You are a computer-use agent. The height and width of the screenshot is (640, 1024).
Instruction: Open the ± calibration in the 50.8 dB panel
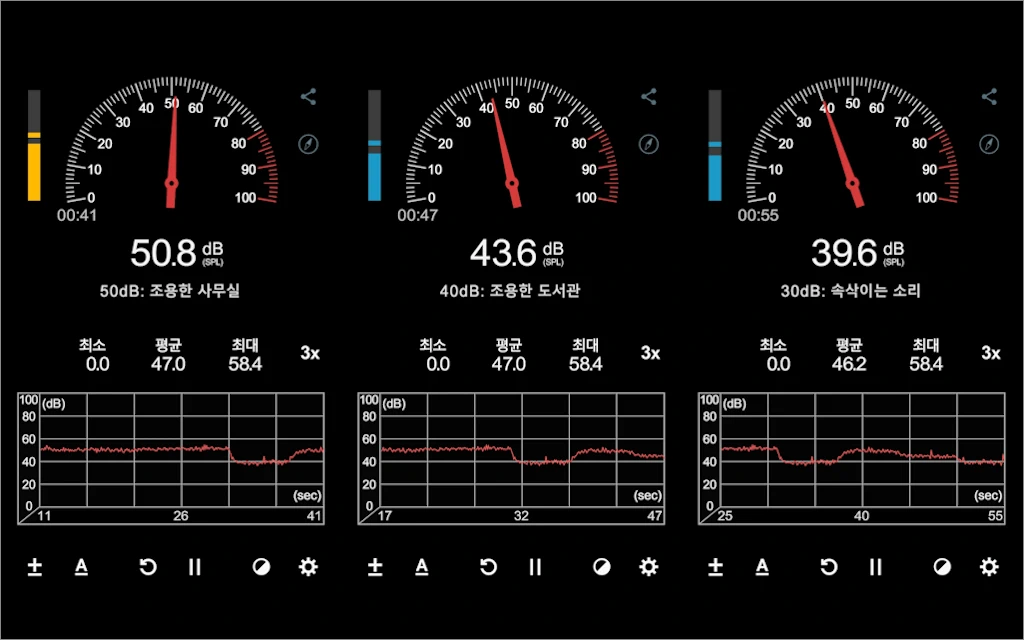[34, 567]
